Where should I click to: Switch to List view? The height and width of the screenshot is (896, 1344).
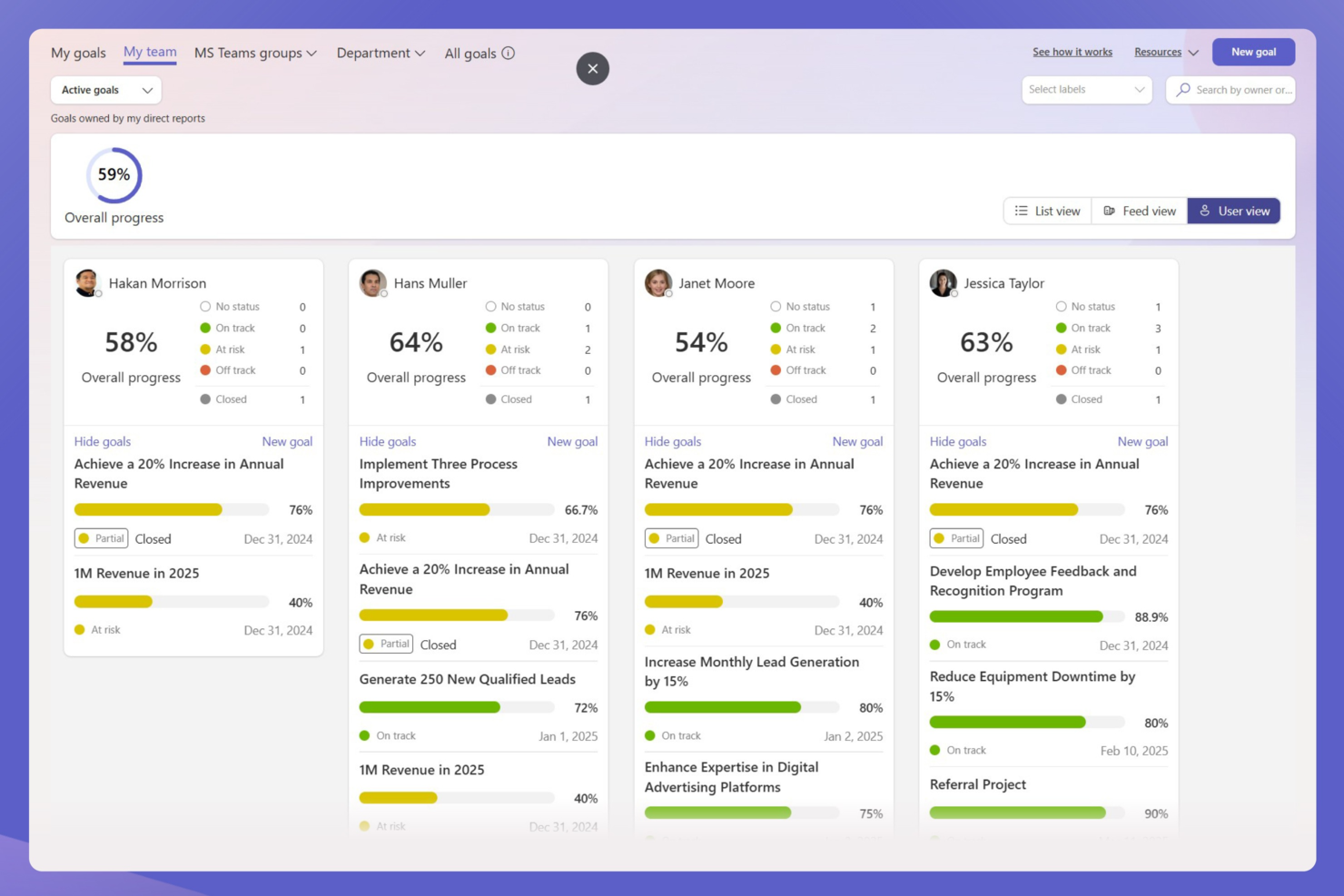[x=1046, y=211]
